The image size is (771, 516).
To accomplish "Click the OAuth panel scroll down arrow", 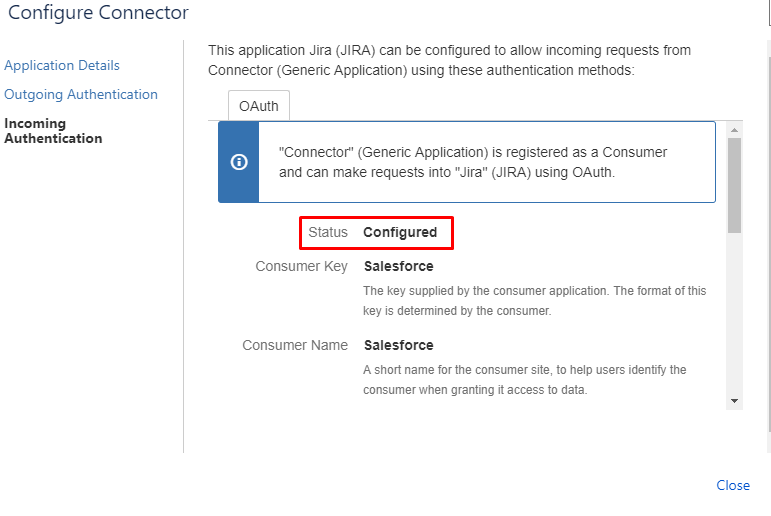I will coord(734,401).
